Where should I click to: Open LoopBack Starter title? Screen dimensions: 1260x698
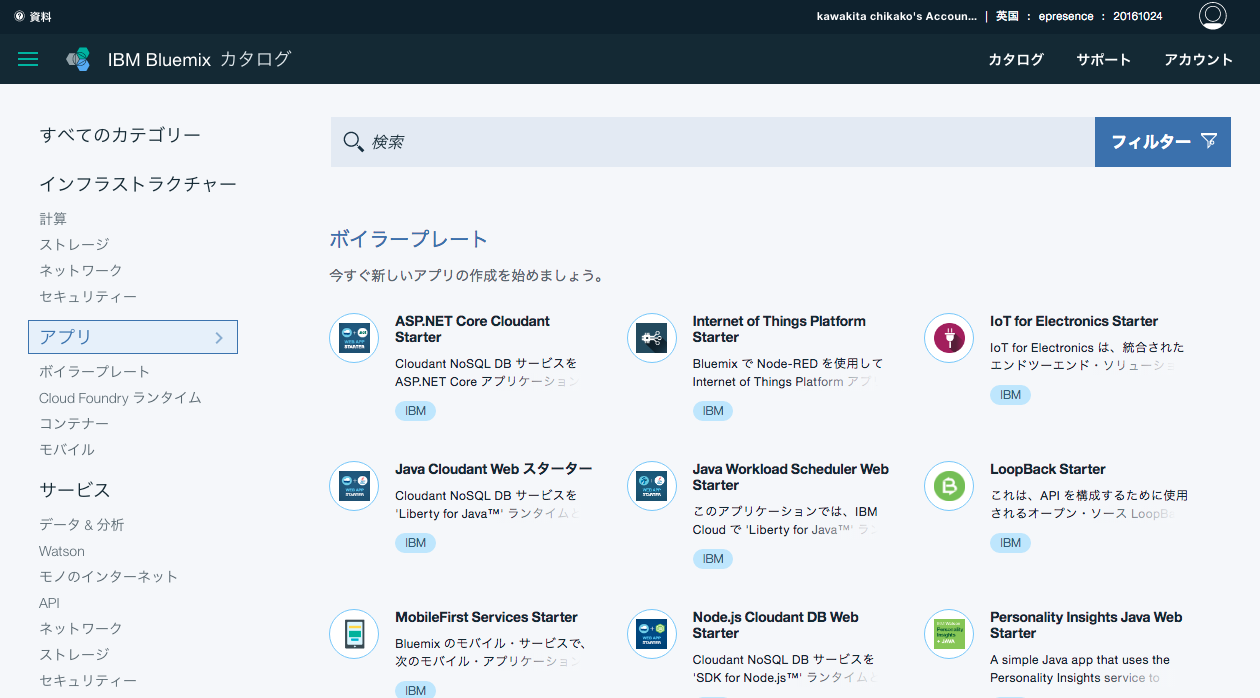[x=1047, y=469]
